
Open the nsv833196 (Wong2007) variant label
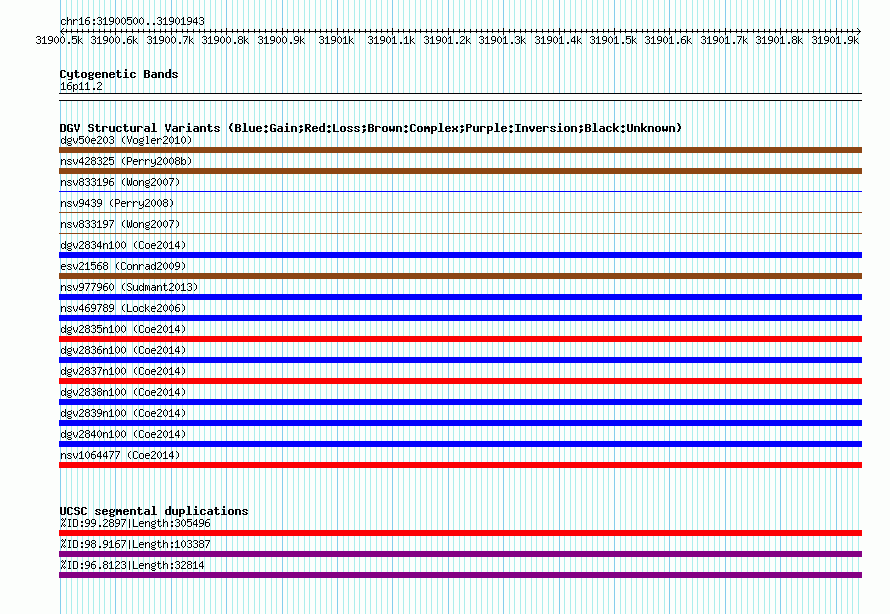pyautogui.click(x=120, y=182)
